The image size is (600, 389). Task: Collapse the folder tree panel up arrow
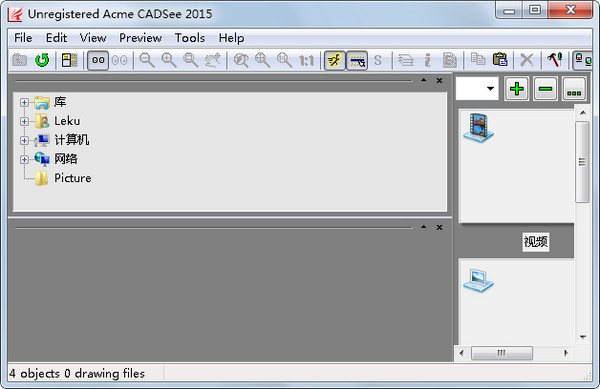pyautogui.click(x=424, y=80)
